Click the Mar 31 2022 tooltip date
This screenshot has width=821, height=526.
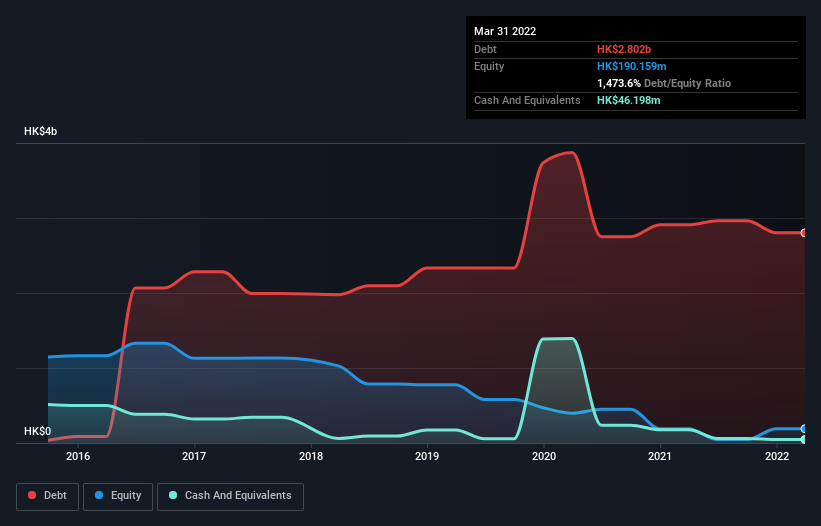pos(505,31)
